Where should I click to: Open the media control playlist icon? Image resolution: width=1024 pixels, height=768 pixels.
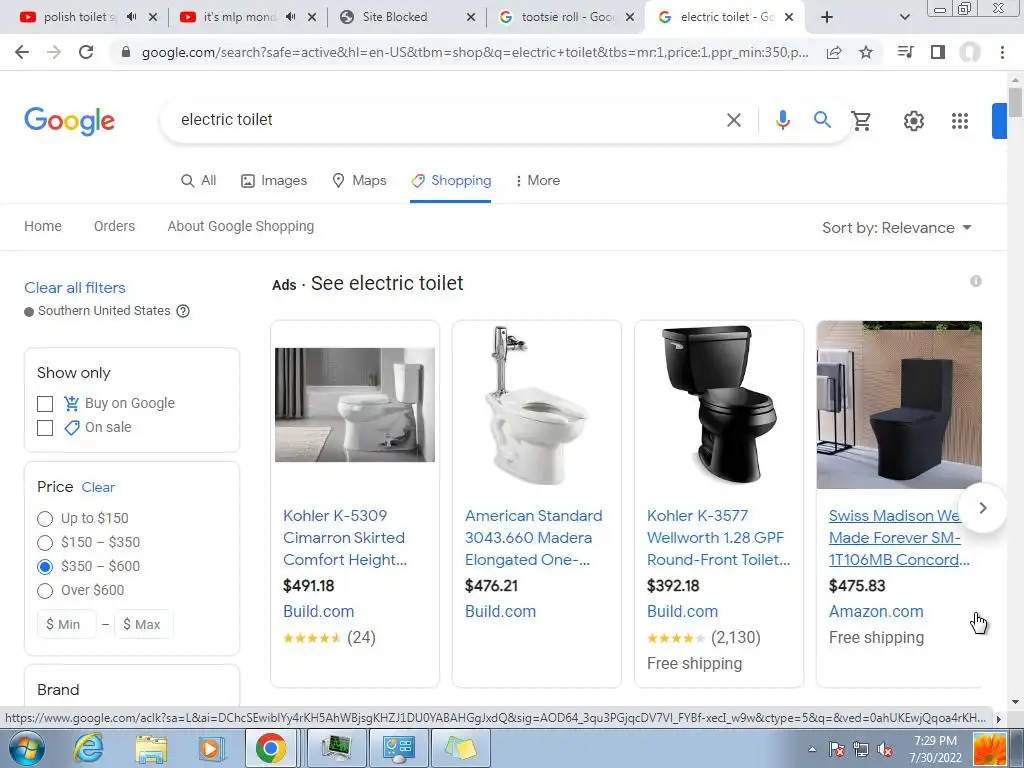point(905,52)
